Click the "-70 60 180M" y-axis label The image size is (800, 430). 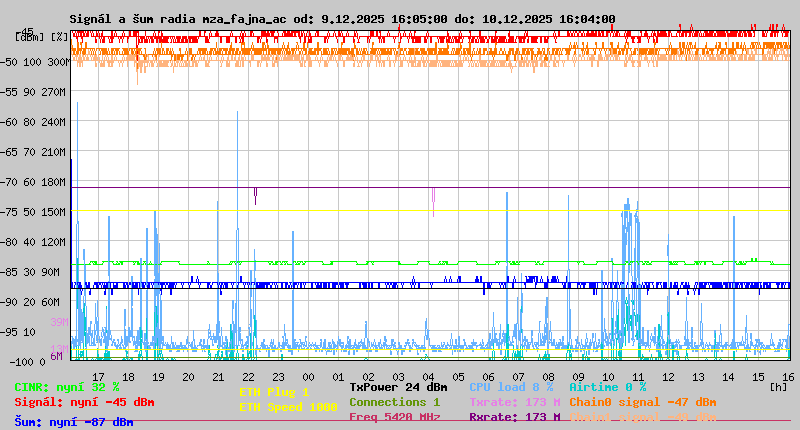tap(33, 182)
